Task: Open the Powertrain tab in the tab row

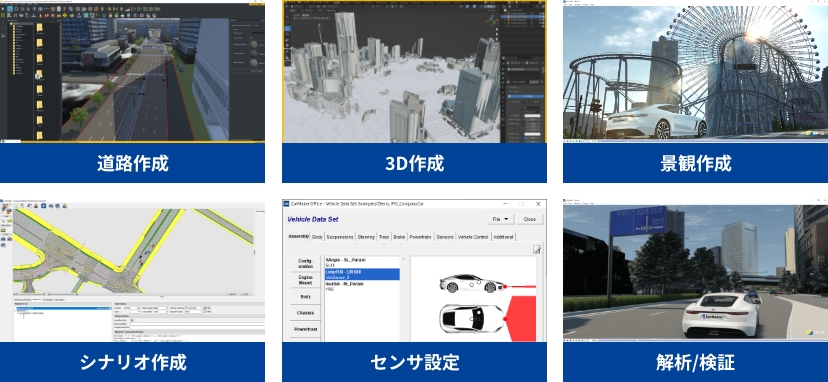Action: click(421, 237)
